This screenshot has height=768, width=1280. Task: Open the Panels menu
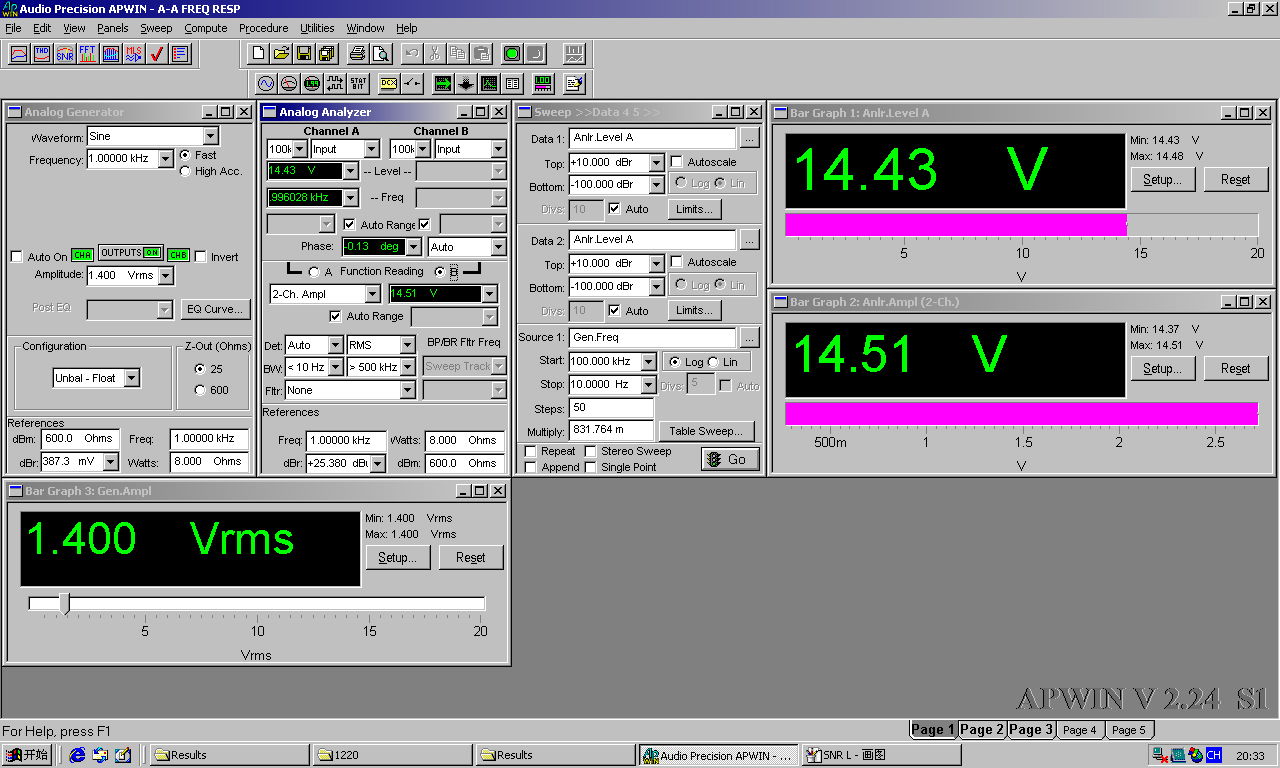112,28
